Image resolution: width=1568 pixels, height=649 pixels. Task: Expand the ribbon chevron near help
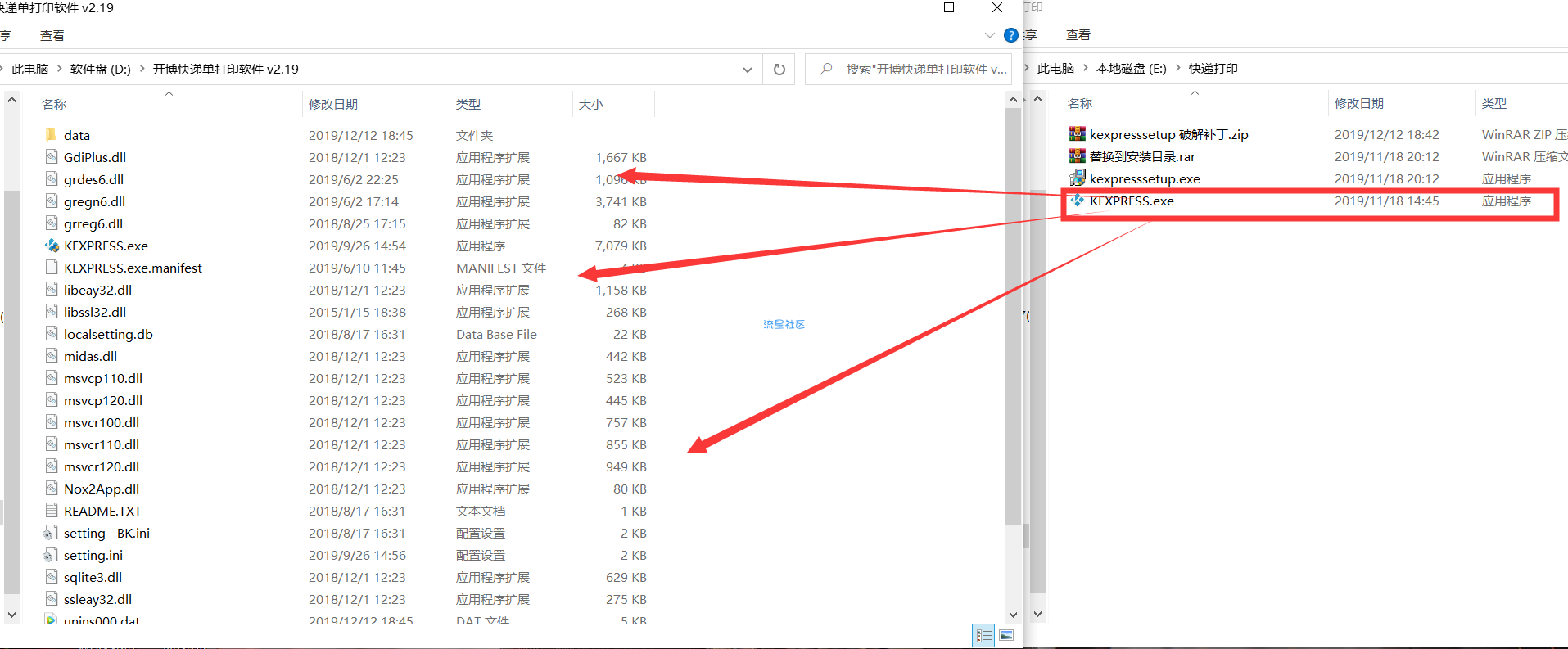(x=989, y=35)
